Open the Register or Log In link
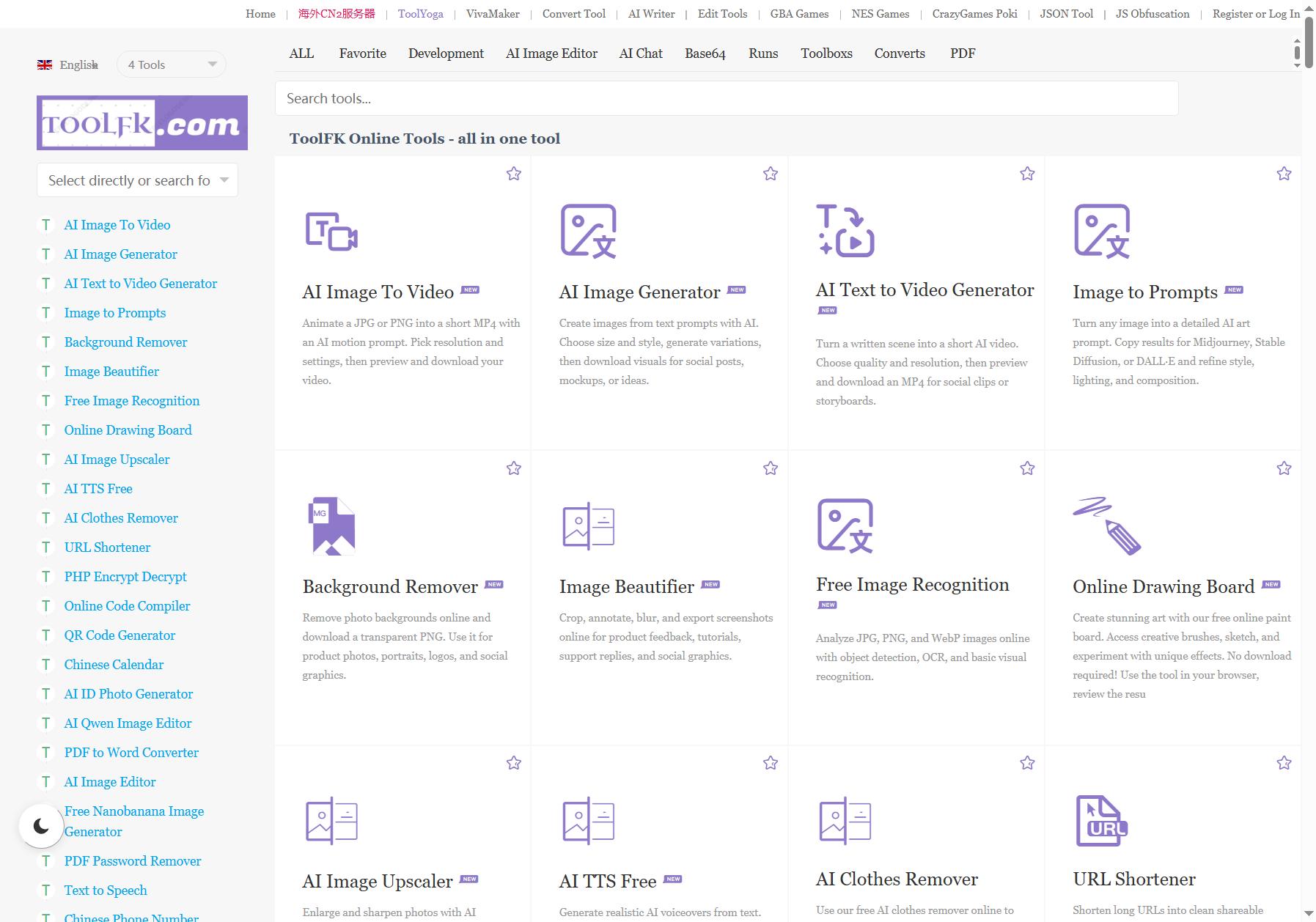1316x922 pixels. [x=1256, y=14]
